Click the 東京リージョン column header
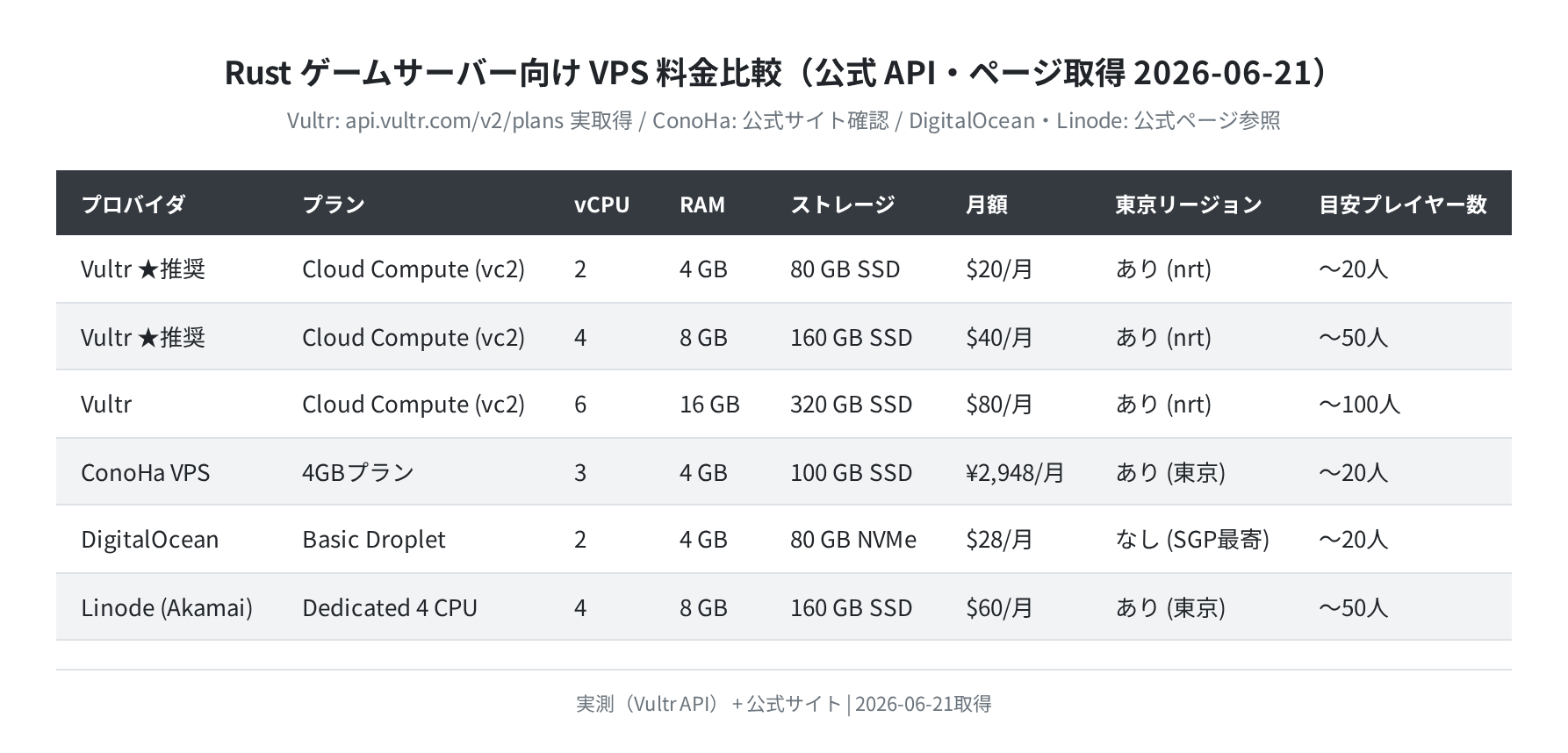This screenshot has width=1568, height=753. (x=1189, y=204)
